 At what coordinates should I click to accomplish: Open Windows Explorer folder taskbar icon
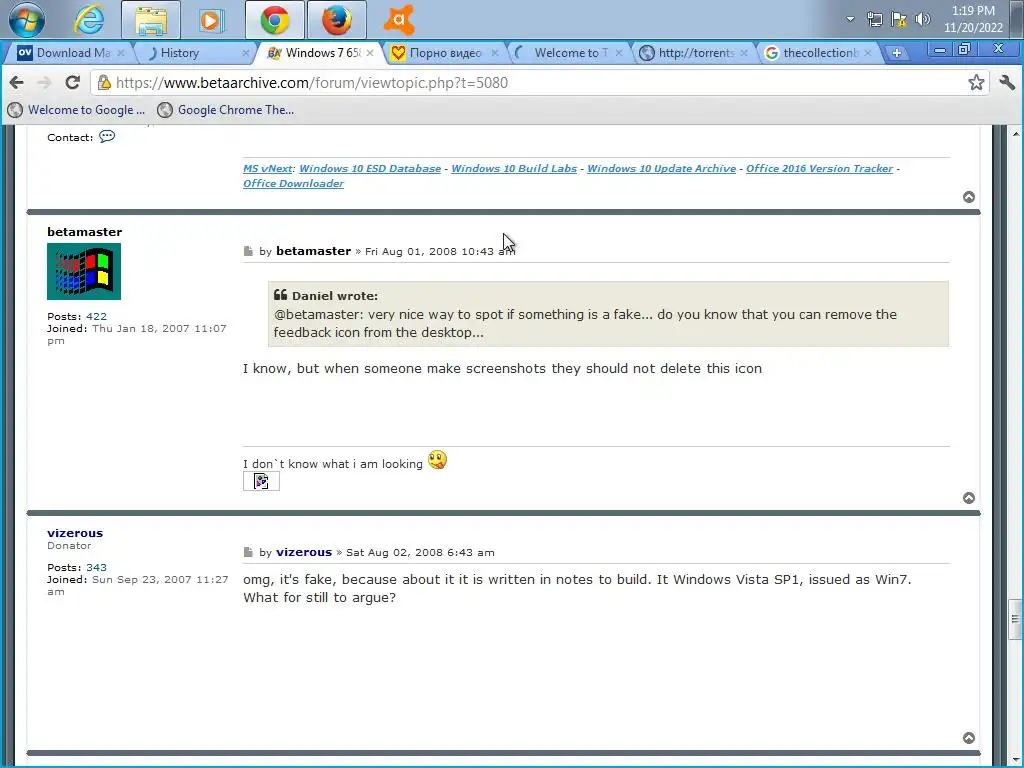[151, 20]
